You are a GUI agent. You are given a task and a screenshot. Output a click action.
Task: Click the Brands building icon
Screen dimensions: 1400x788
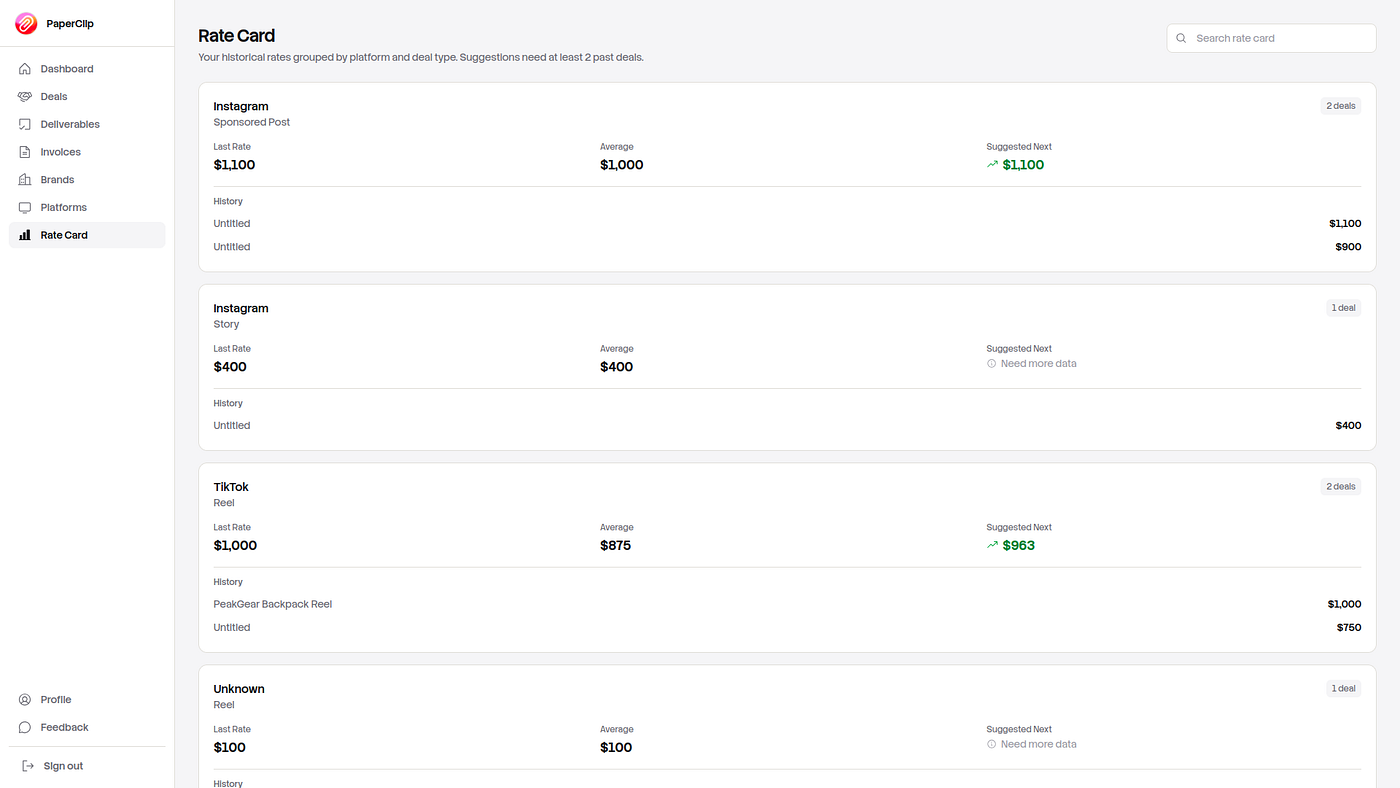pos(25,180)
